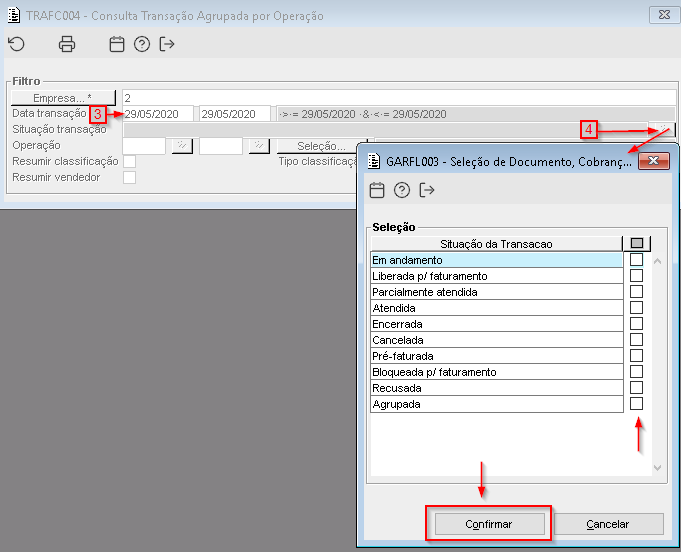The height and width of the screenshot is (552, 681).
Task: Click the Cancelar button
Action: pos(608,524)
